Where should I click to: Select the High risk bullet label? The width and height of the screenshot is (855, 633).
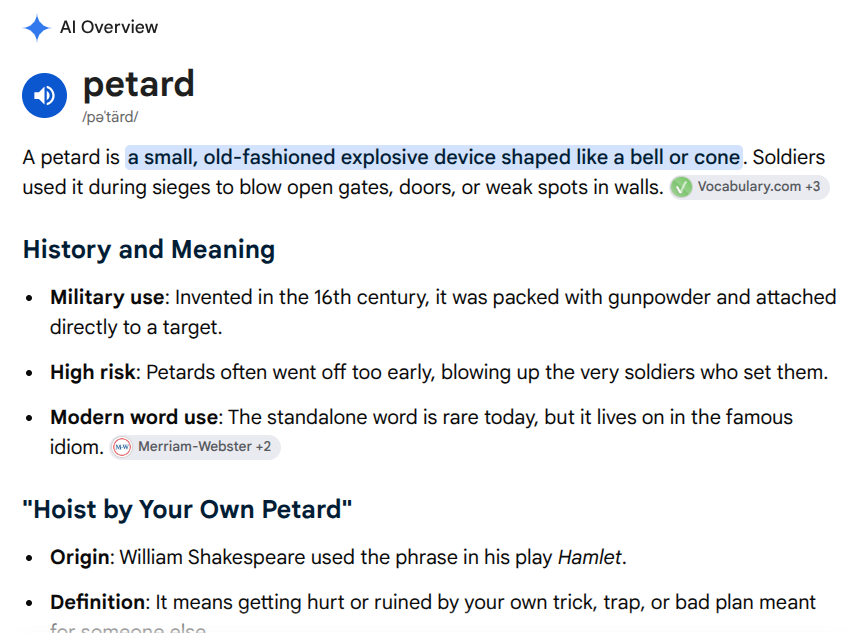point(93,373)
